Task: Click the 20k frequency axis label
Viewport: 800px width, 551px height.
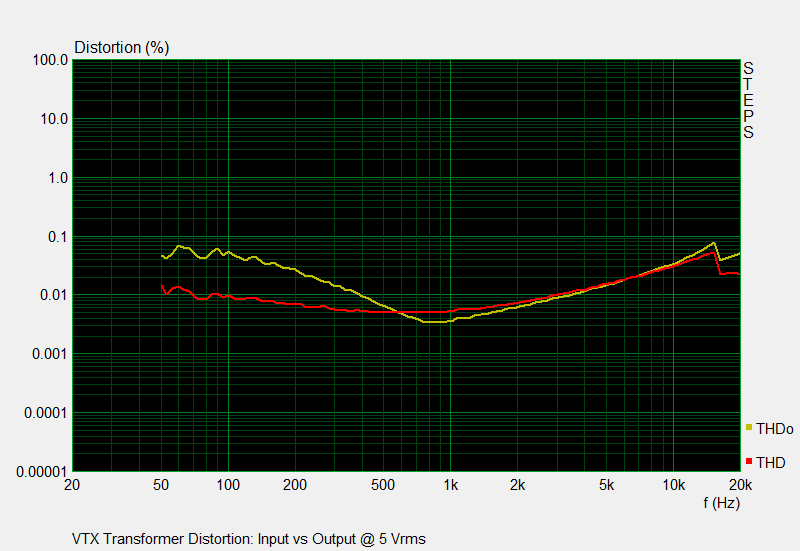Action: point(740,485)
